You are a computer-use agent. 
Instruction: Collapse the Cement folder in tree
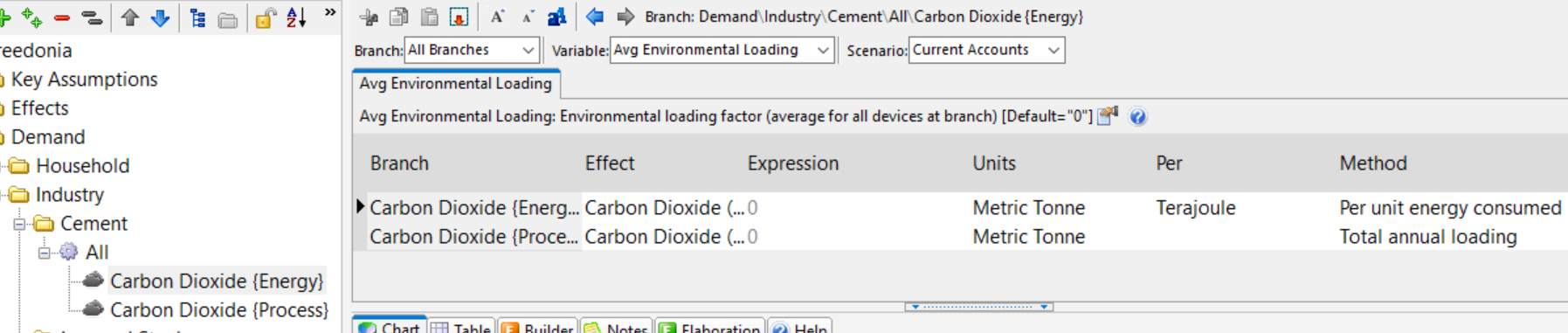click(x=19, y=225)
